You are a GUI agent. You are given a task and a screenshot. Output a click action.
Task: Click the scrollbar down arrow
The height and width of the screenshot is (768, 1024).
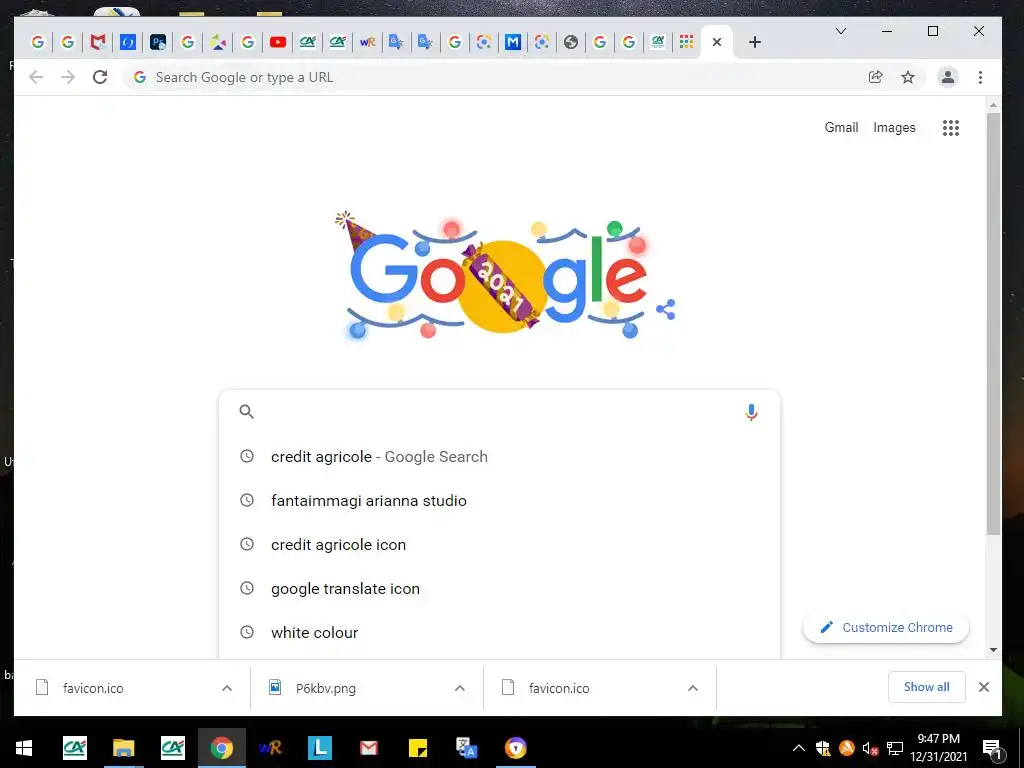993,650
